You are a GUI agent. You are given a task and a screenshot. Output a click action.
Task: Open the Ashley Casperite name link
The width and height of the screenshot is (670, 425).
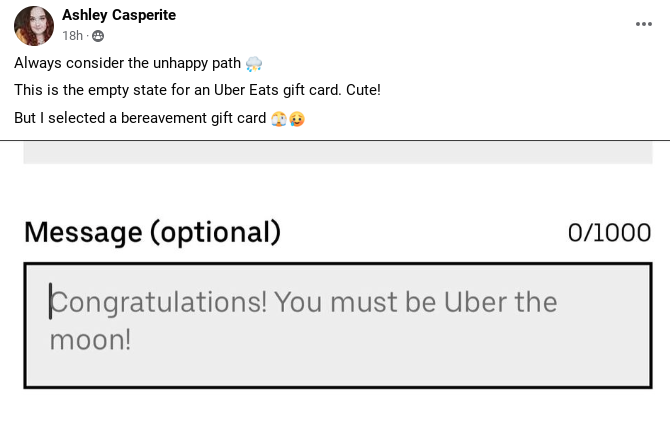pyautogui.click(x=119, y=15)
